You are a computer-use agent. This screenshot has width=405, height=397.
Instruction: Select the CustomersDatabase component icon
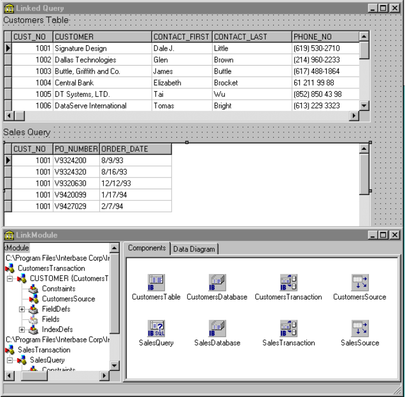tap(217, 282)
